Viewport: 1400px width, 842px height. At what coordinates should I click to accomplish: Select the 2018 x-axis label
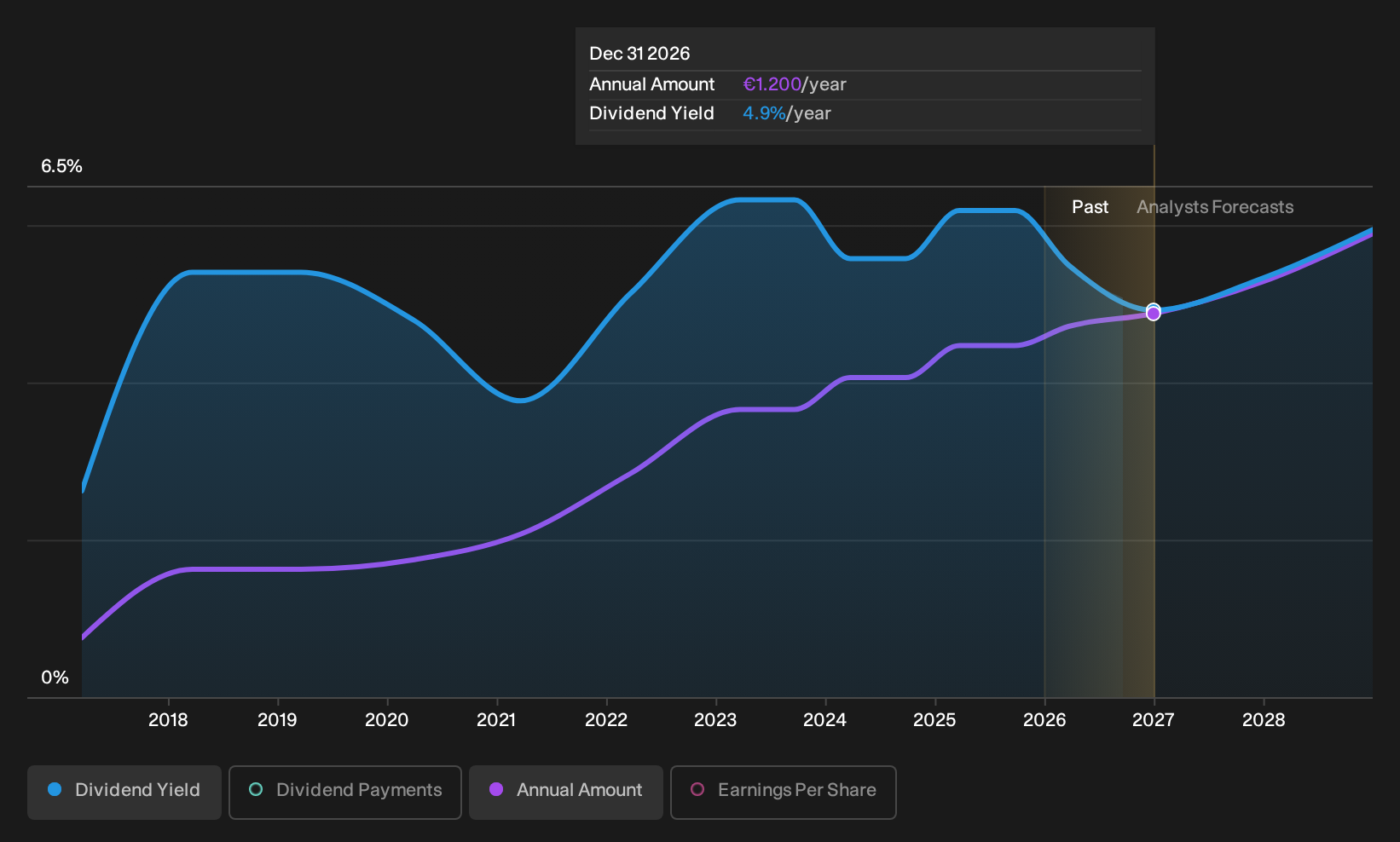168,720
